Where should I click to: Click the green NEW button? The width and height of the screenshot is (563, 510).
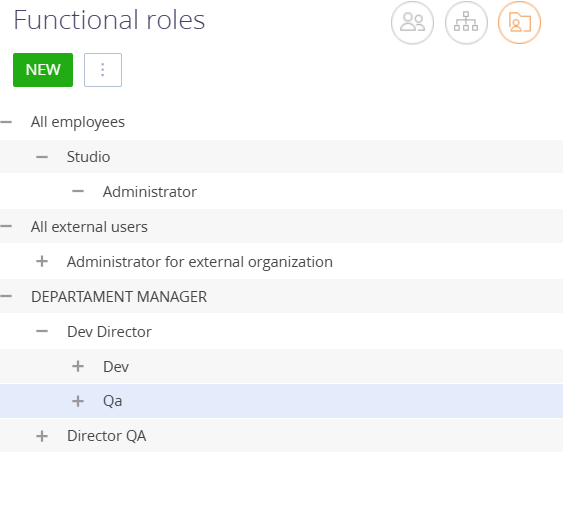pyautogui.click(x=43, y=70)
